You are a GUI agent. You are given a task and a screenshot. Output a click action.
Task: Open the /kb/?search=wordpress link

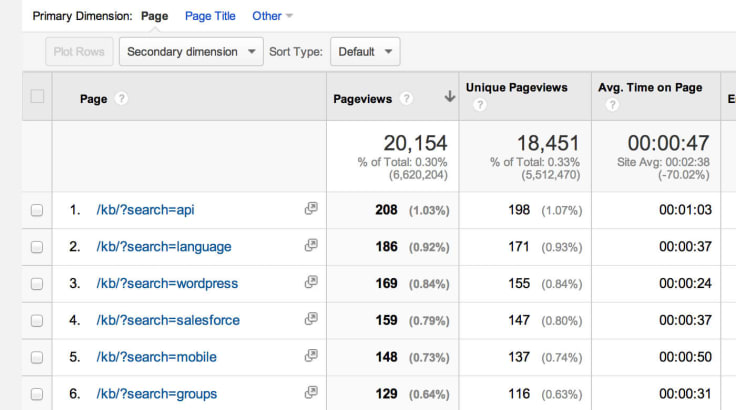click(x=167, y=284)
